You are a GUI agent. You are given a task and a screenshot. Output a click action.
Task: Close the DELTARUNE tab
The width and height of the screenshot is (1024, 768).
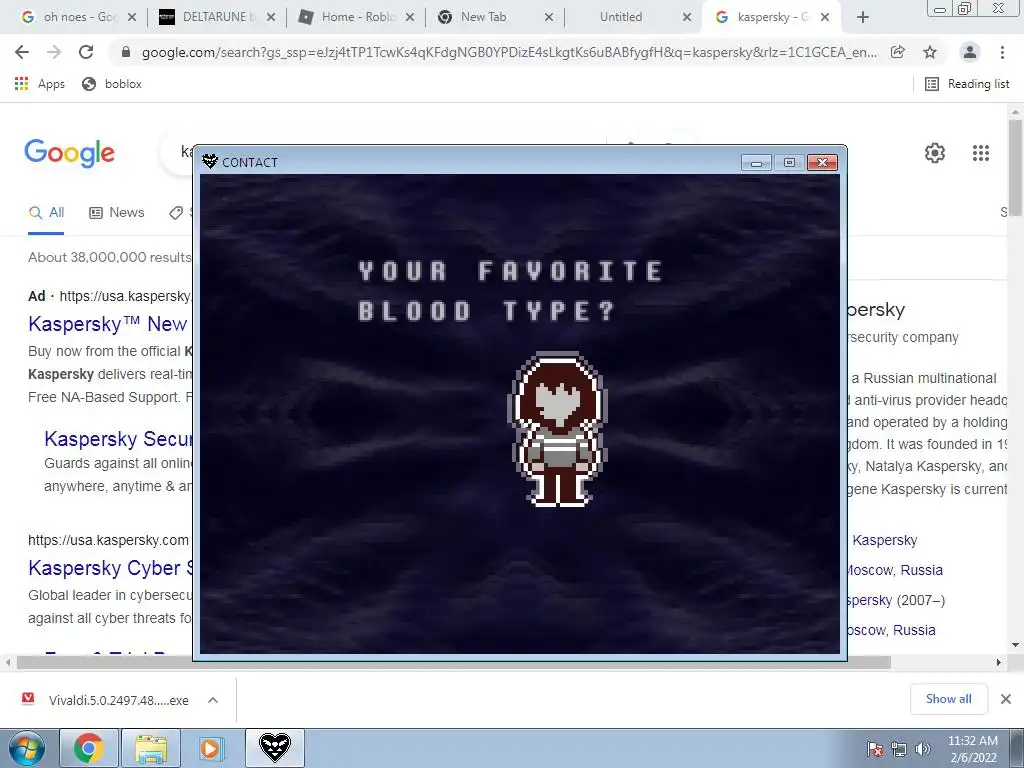(x=271, y=18)
